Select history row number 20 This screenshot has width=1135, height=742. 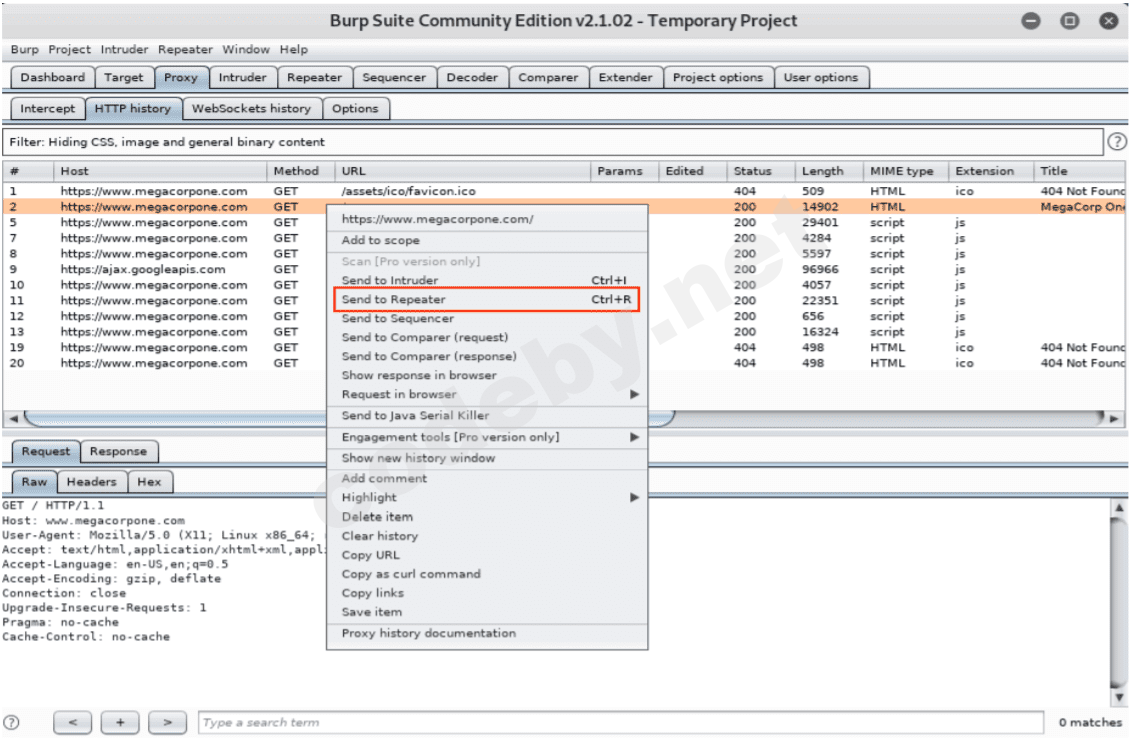click(564, 363)
